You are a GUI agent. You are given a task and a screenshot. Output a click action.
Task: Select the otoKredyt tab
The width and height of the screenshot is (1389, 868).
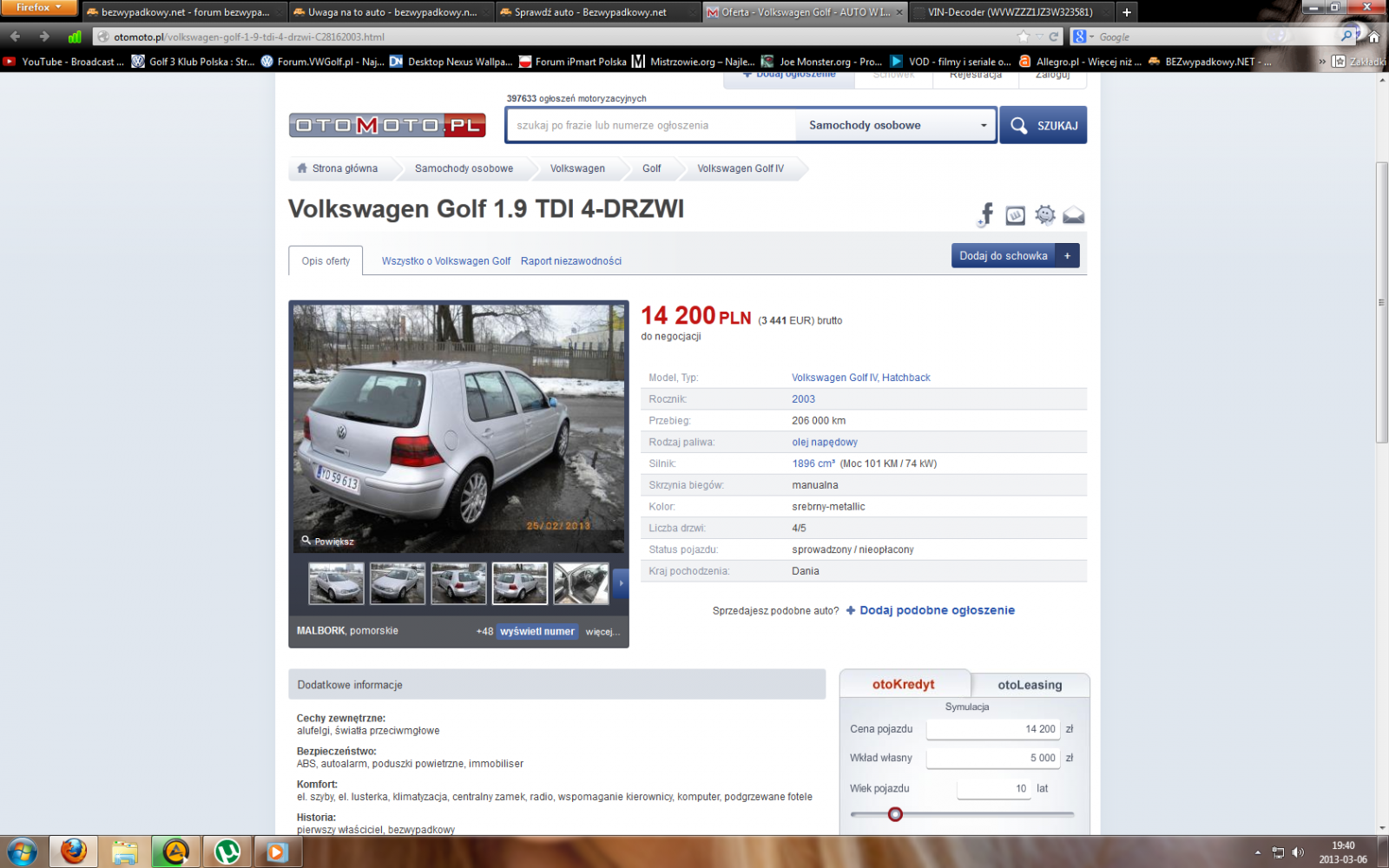[904, 684]
